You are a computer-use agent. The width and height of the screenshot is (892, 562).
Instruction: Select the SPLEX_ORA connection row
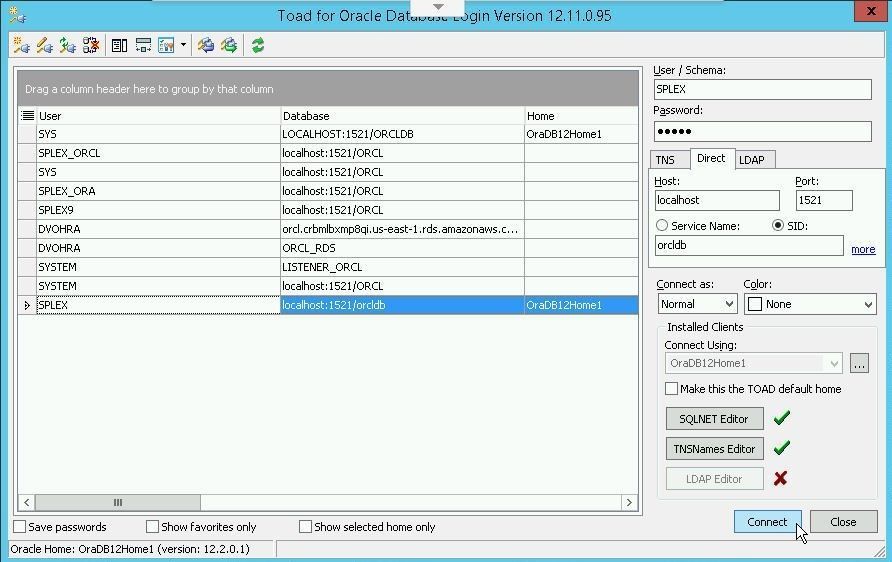pos(328,191)
